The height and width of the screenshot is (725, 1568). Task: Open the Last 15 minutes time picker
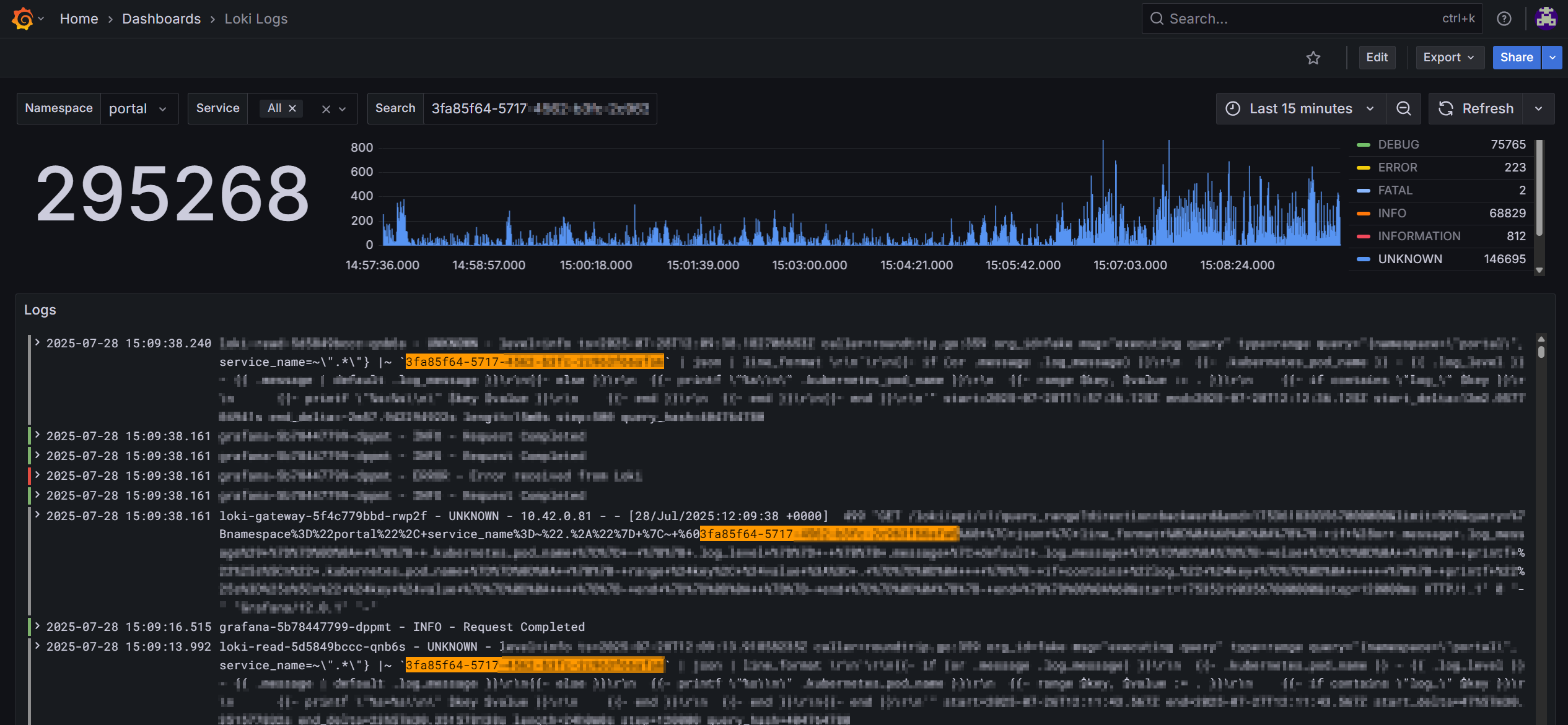[1301, 108]
